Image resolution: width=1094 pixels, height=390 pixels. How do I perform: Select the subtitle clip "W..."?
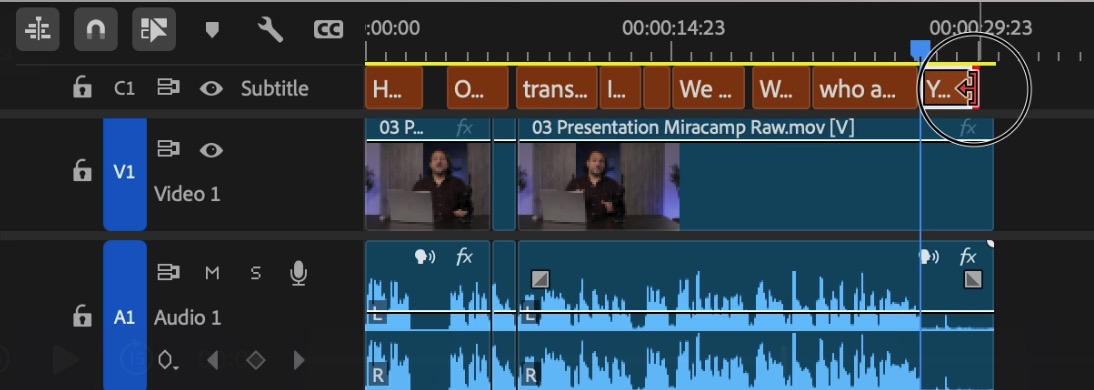781,89
